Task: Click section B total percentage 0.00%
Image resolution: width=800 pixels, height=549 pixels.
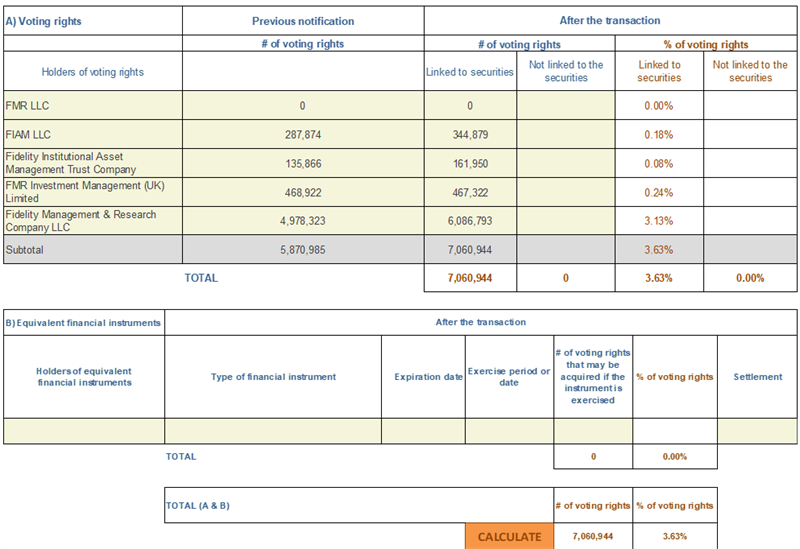Action: pos(674,457)
